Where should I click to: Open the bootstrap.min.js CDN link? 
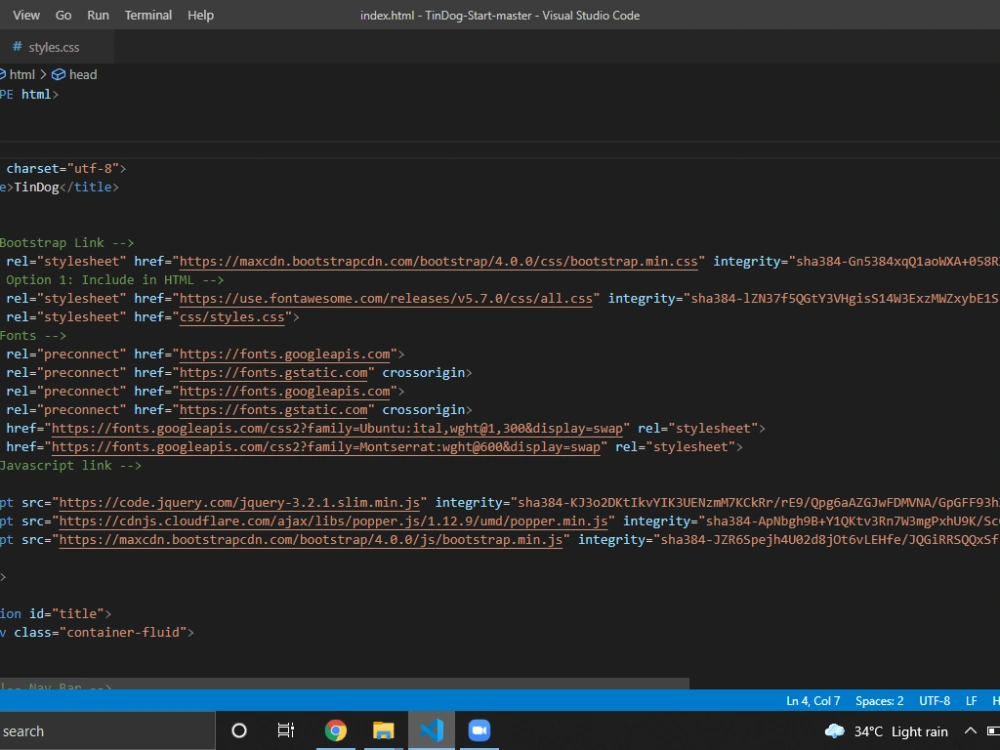point(311,540)
